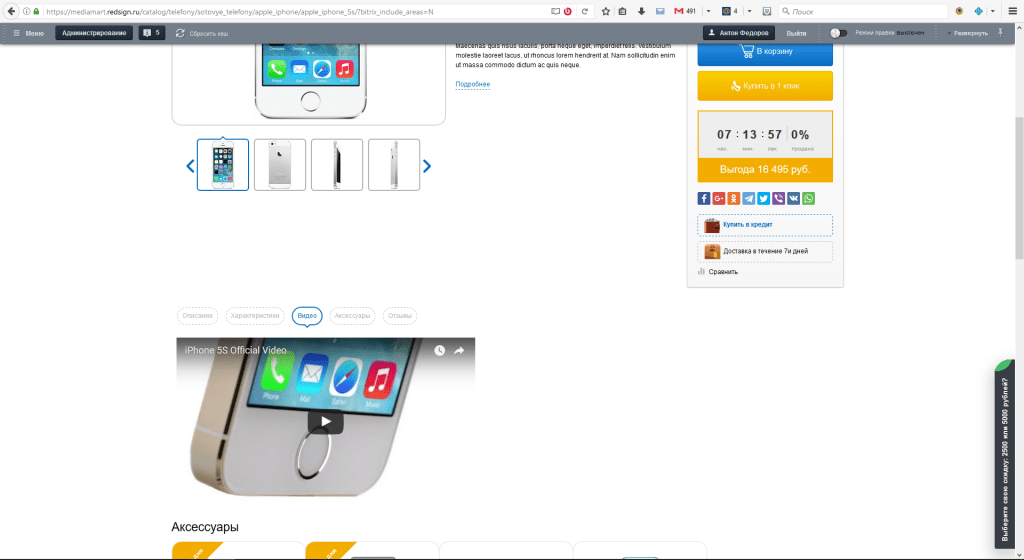Click the Выгода 16 495 руб. banner
1024x560 pixels.
pos(765,170)
